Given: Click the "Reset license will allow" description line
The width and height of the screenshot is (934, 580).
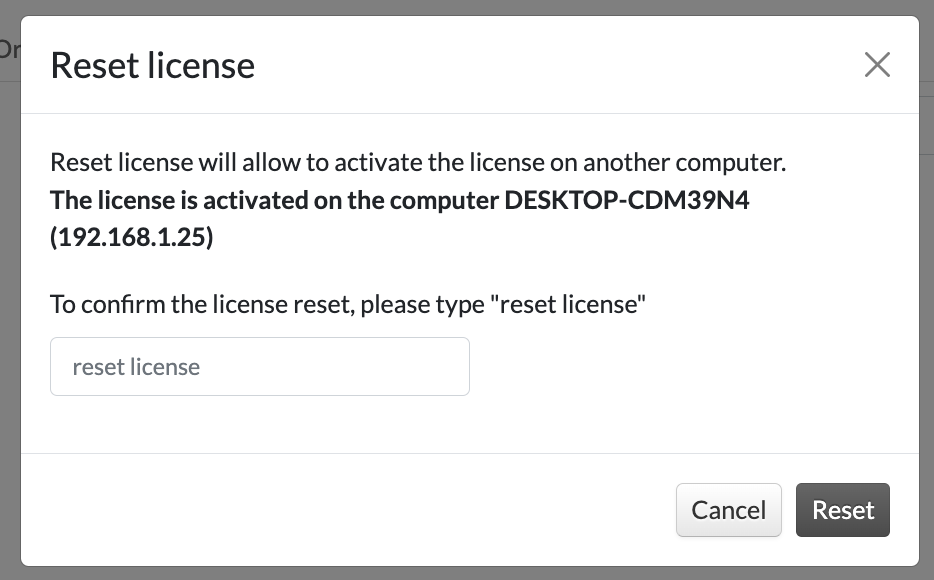Looking at the screenshot, I should tap(418, 162).
